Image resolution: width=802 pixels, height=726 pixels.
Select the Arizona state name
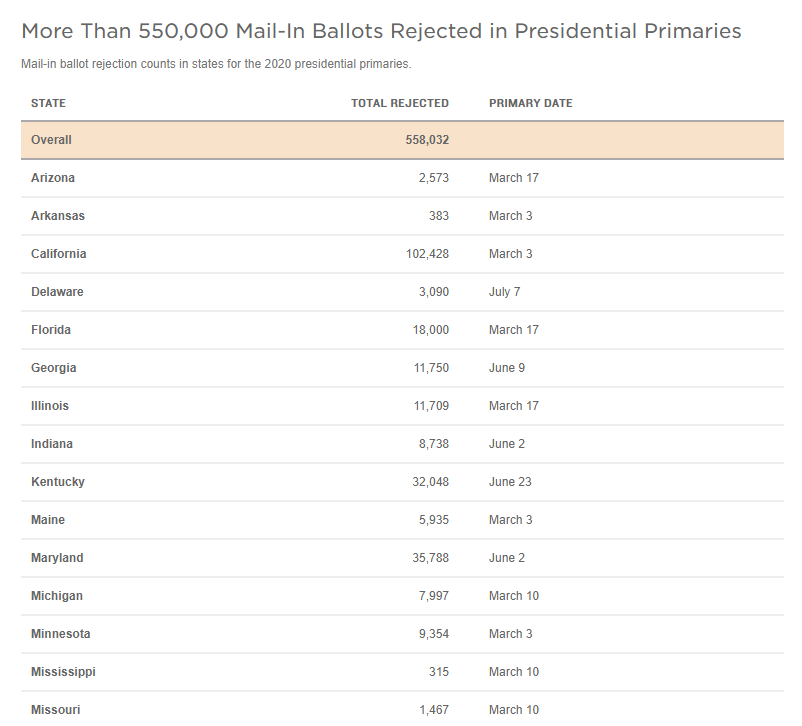coord(53,178)
